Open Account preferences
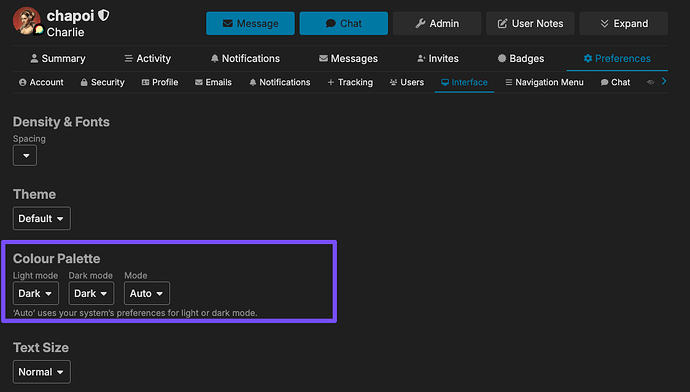 click(41, 82)
